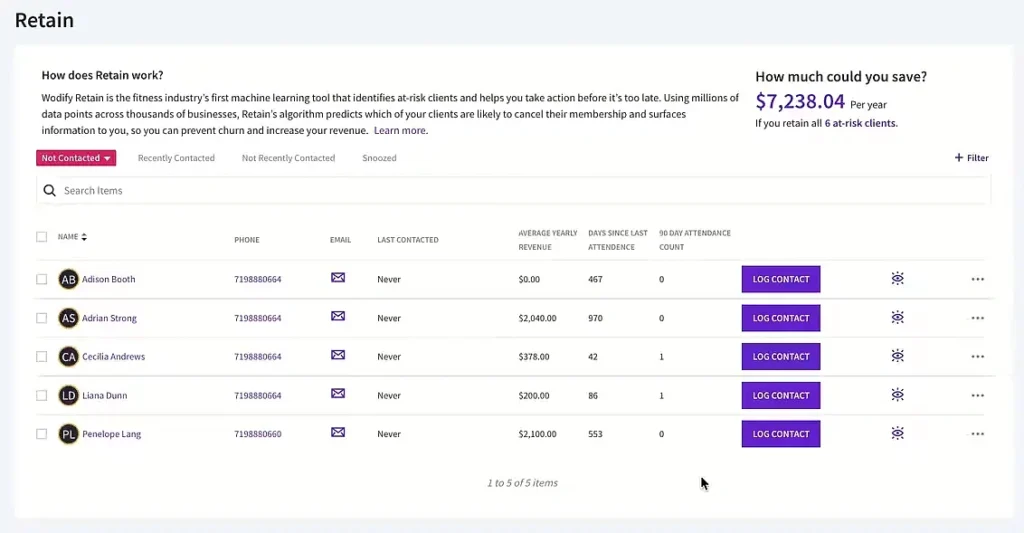This screenshot has width=1024, height=533.
Task: Click the 970 days value
Action: [x=595, y=318]
